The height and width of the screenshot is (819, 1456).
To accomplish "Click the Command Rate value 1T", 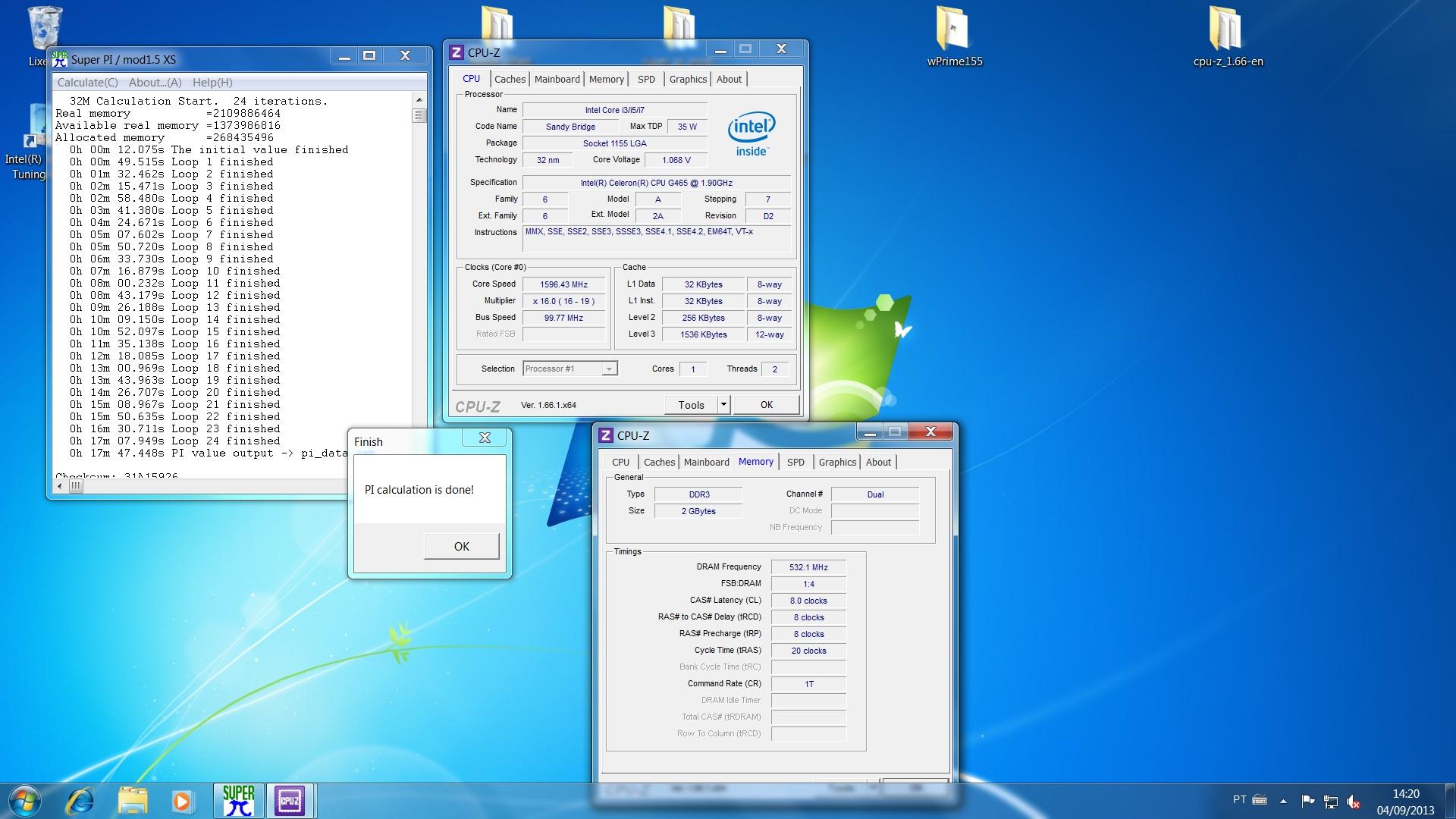I will [x=808, y=684].
